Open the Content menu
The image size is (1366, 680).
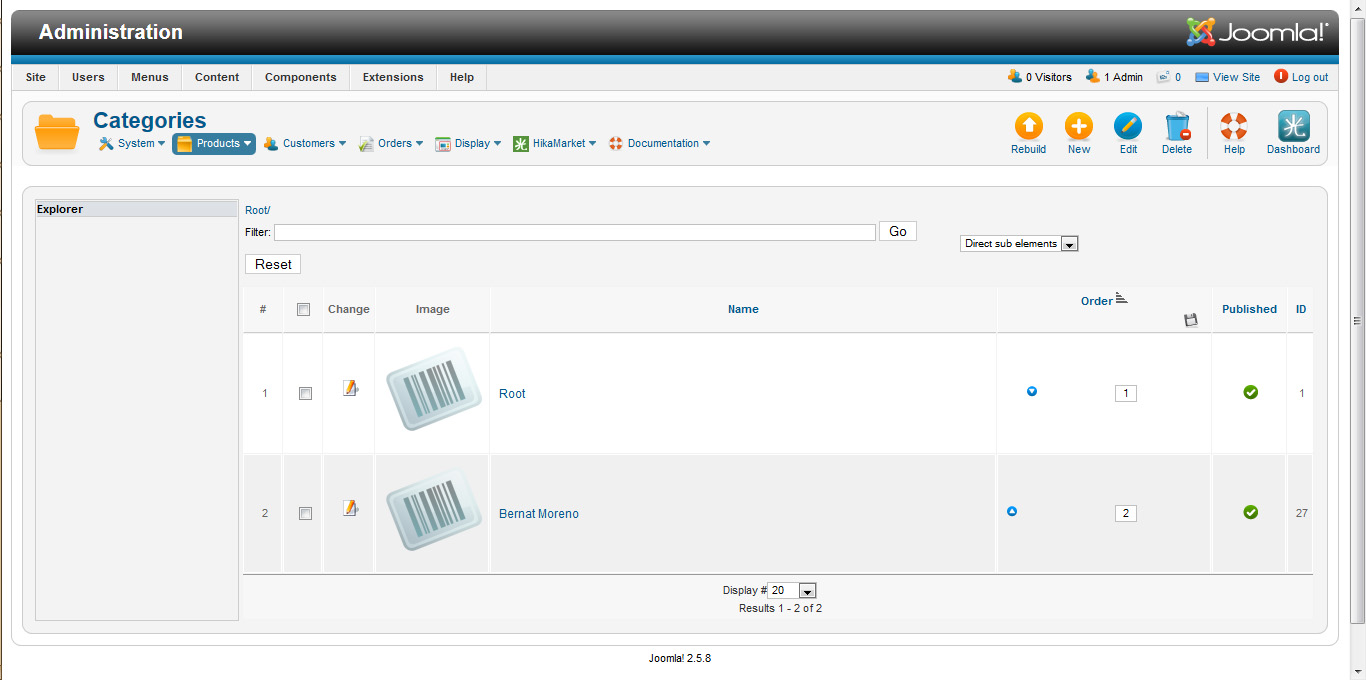[217, 77]
